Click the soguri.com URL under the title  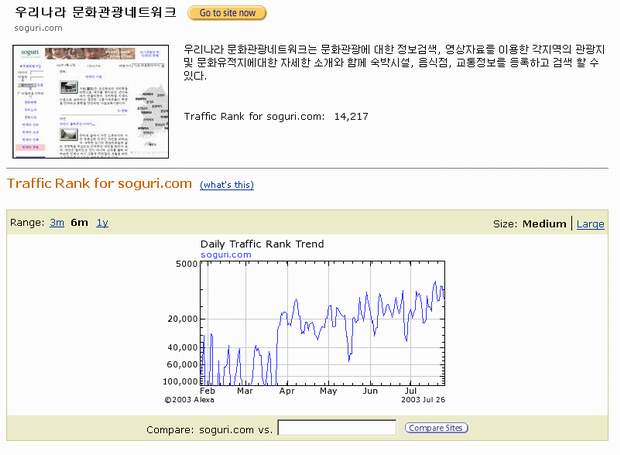click(x=38, y=28)
